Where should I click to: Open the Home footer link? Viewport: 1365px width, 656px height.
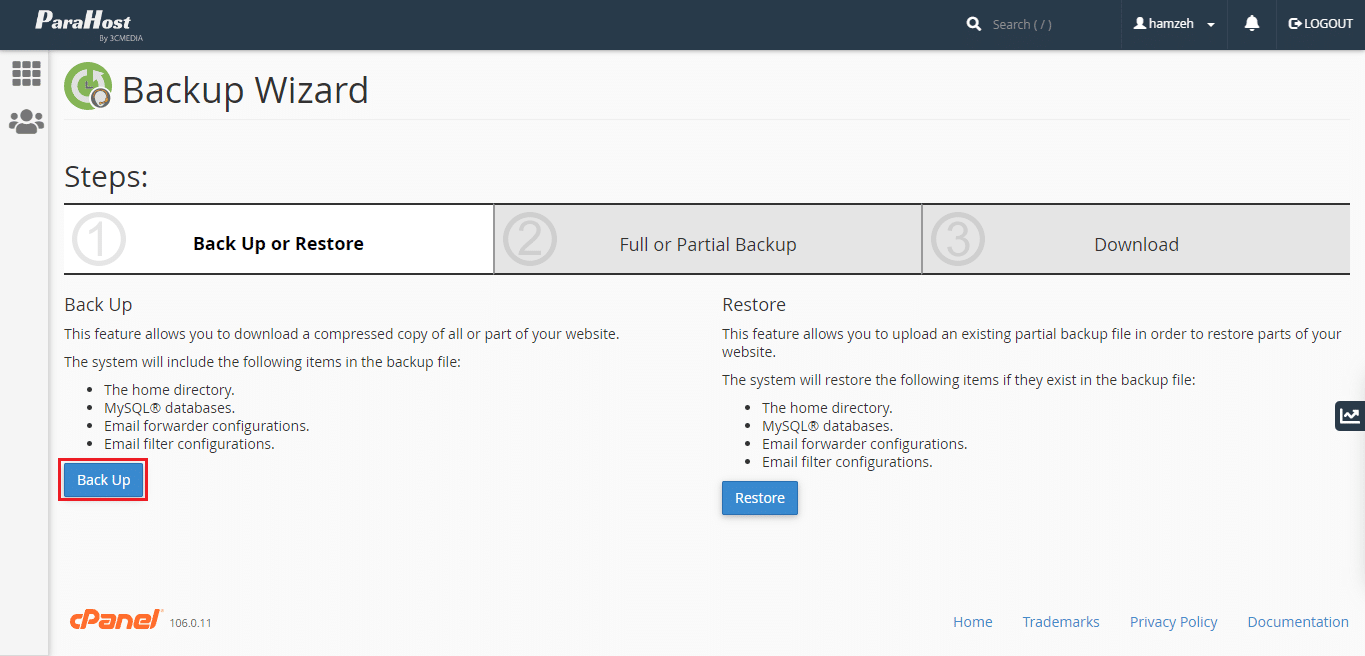point(972,622)
